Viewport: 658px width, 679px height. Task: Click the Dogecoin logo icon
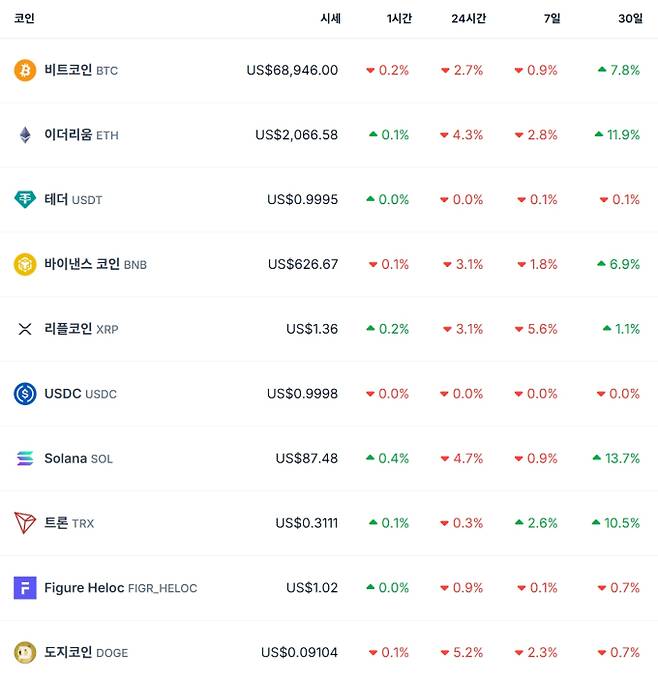click(x=25, y=653)
